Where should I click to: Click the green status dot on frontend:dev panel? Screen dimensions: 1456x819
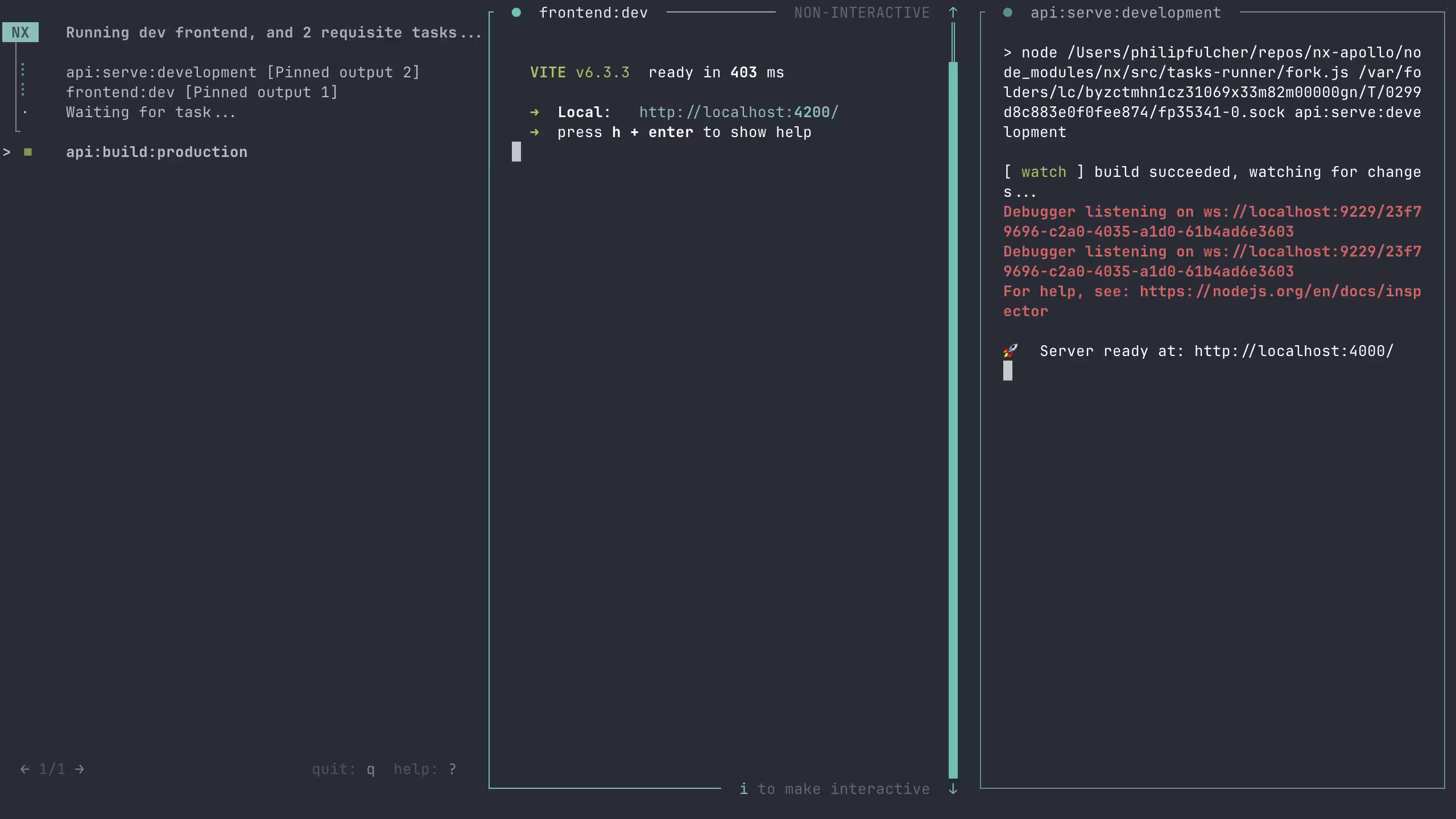[x=516, y=11]
